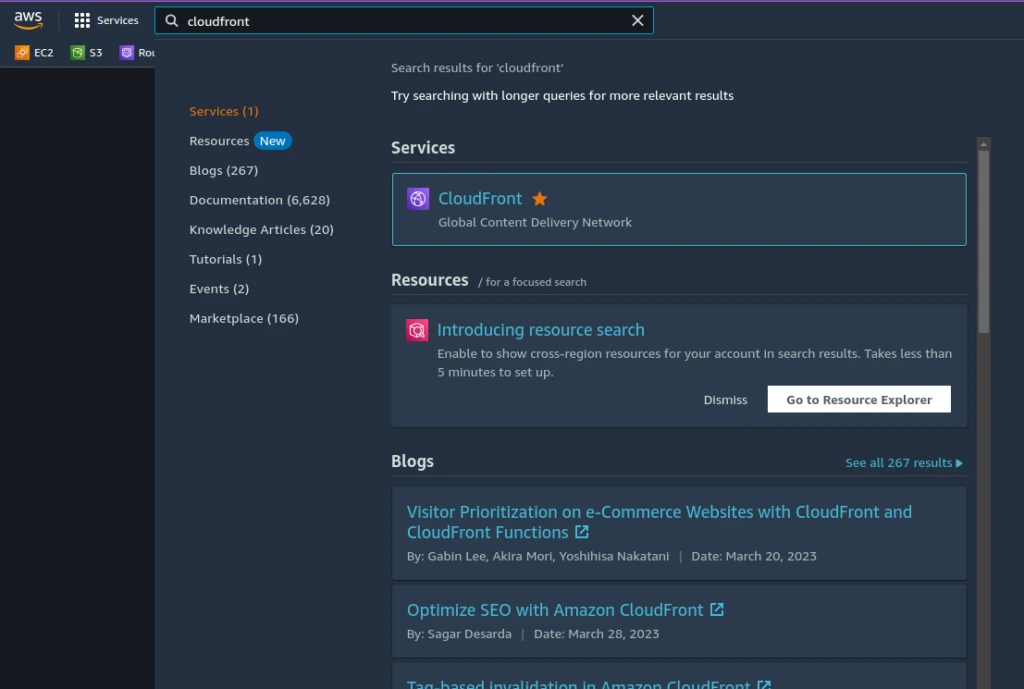The width and height of the screenshot is (1024, 689).
Task: Click the search magnifier icon
Action: coord(171,21)
